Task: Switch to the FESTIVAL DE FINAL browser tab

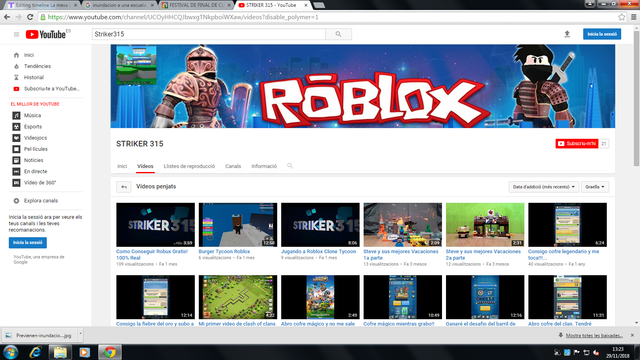Action: [197, 5]
